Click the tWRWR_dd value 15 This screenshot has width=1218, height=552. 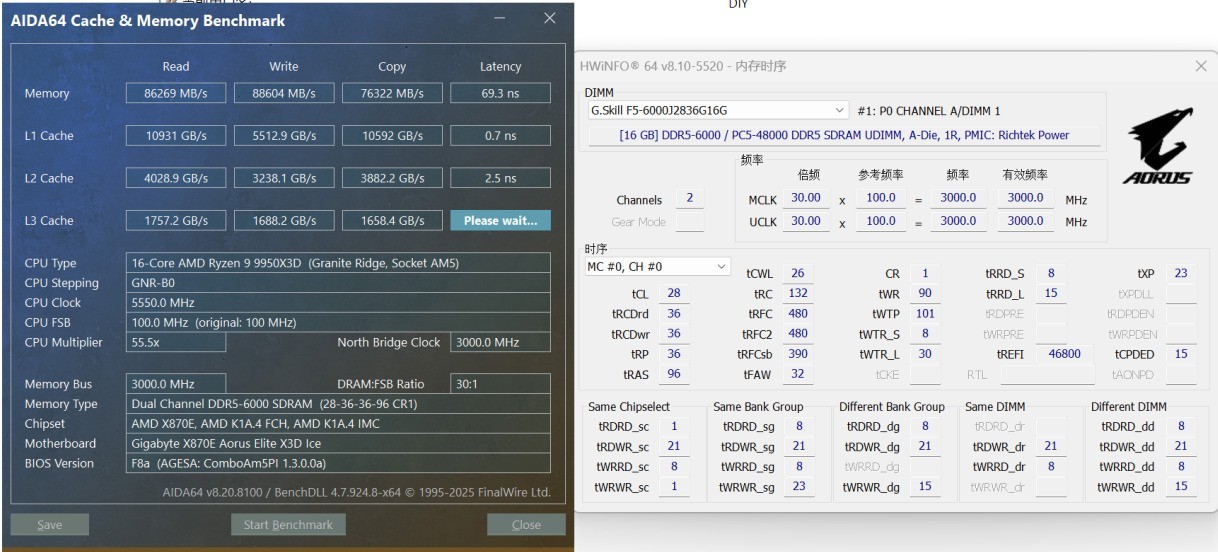(1181, 487)
